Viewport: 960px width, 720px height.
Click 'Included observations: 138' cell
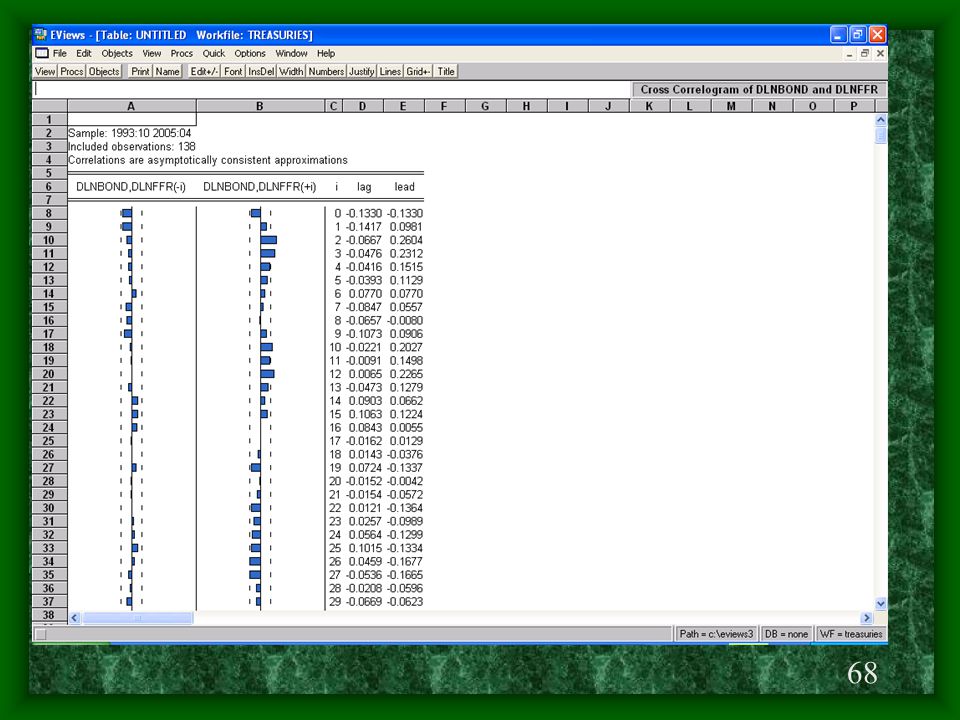point(132,146)
